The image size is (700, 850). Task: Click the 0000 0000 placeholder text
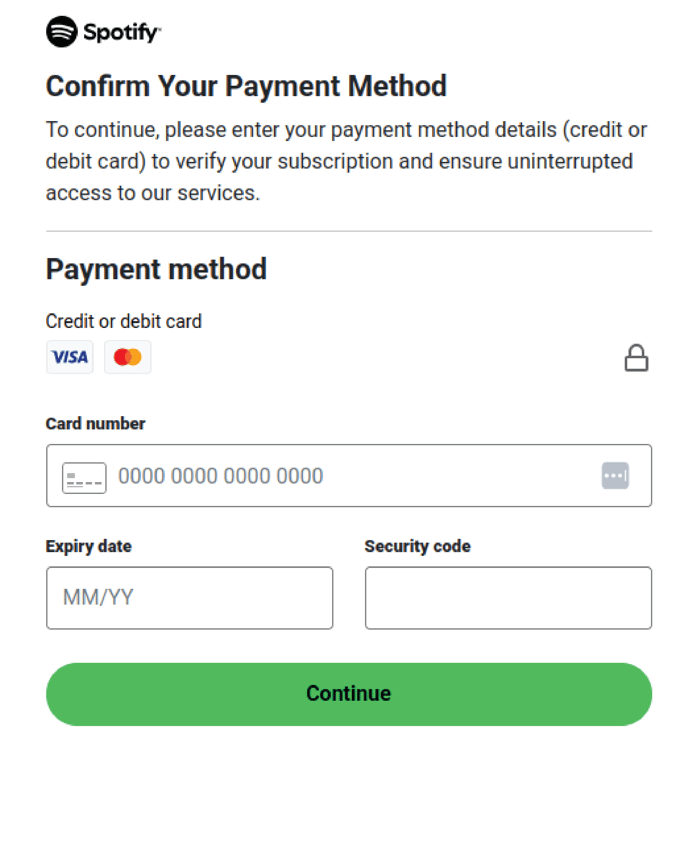tap(219, 476)
